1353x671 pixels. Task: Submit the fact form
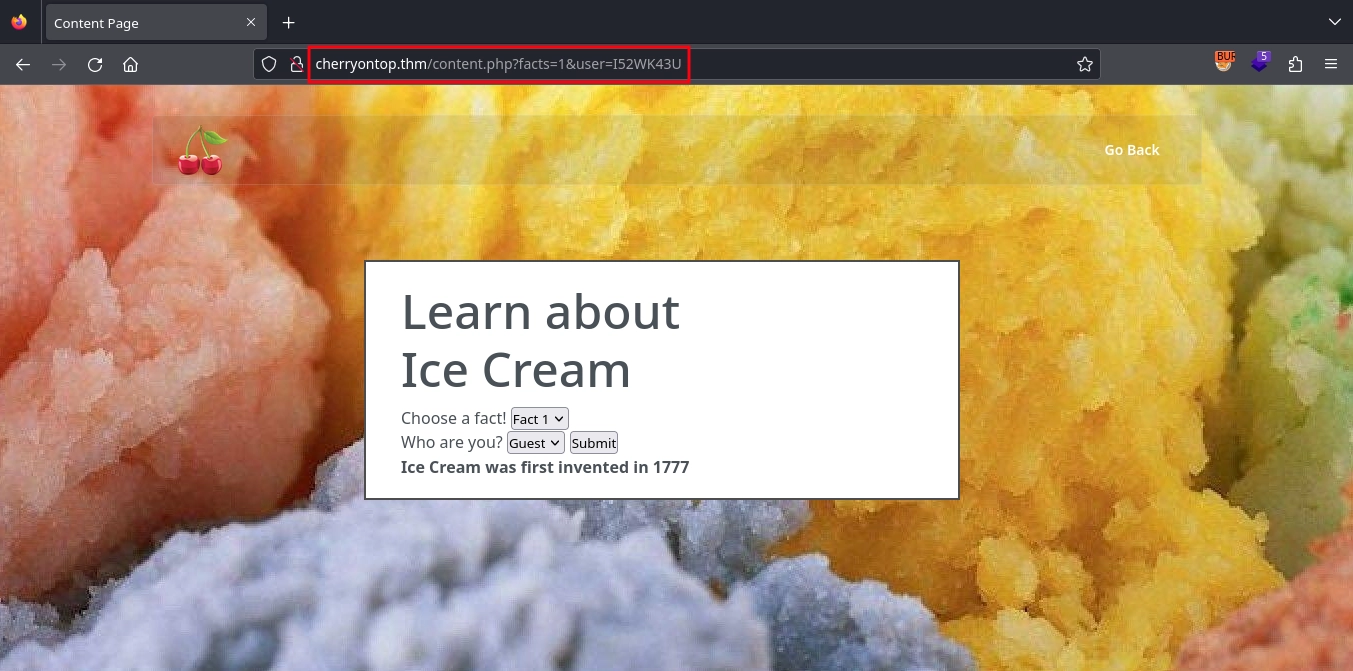click(x=594, y=443)
